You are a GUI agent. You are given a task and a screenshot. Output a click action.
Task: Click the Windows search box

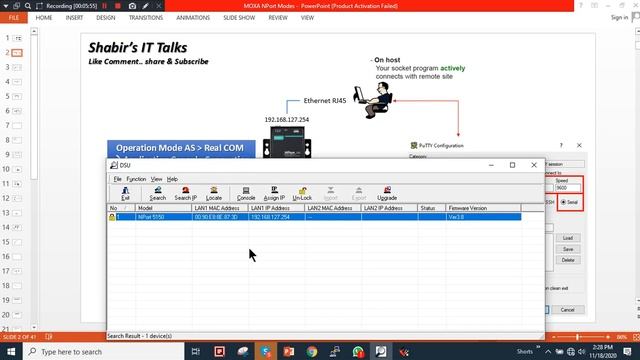[x=104, y=351]
